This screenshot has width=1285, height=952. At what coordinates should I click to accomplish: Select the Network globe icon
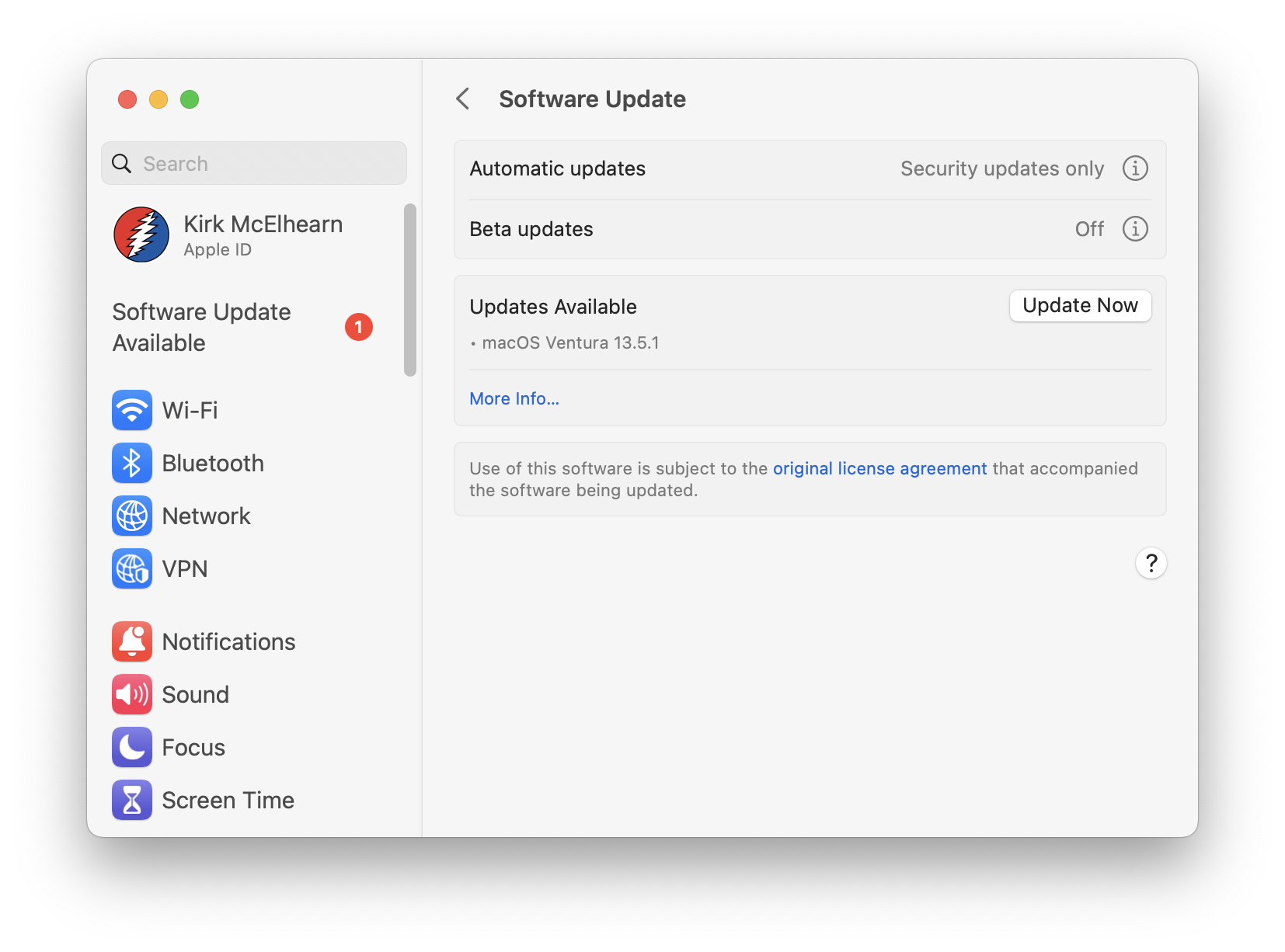point(132,516)
